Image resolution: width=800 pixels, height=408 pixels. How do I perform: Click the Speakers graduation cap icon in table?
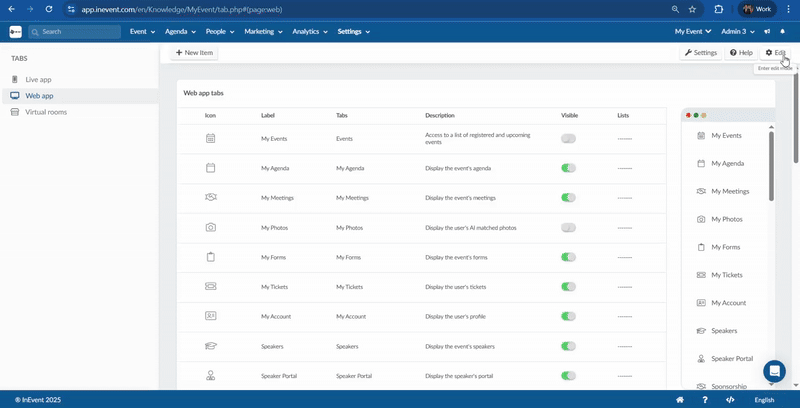coord(210,346)
